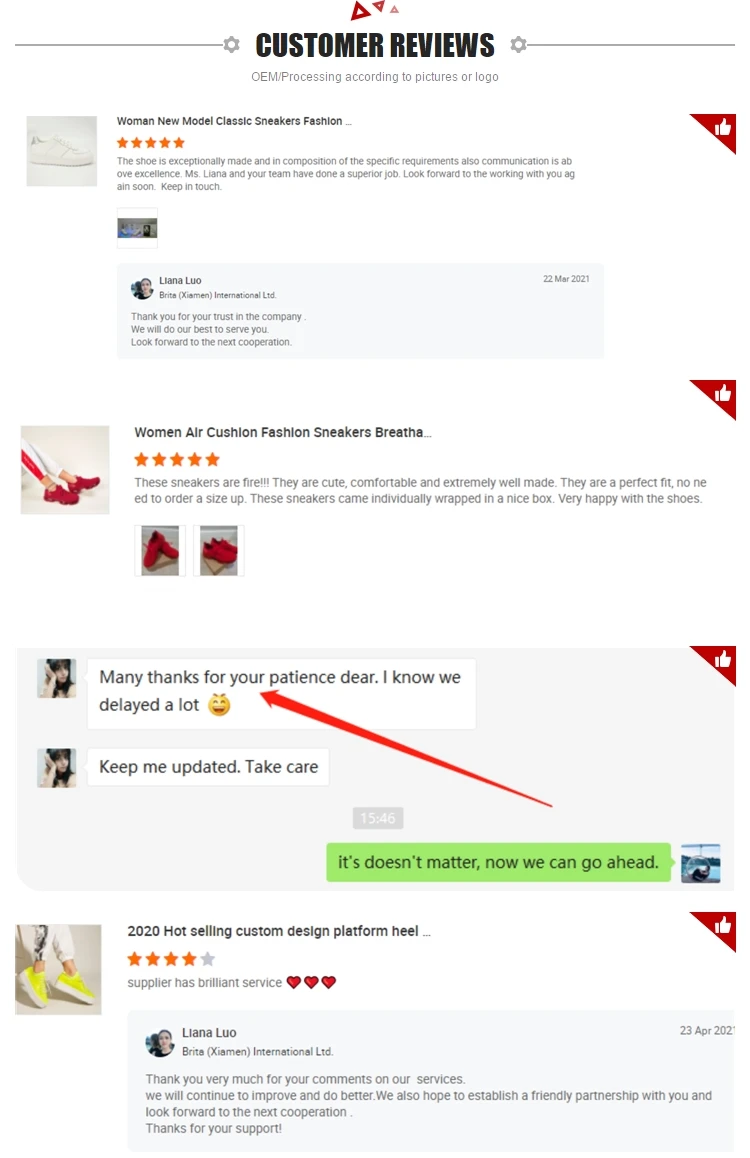Click green 'it's doesn't matter' chat bubble
750x1158 pixels.
(498, 863)
